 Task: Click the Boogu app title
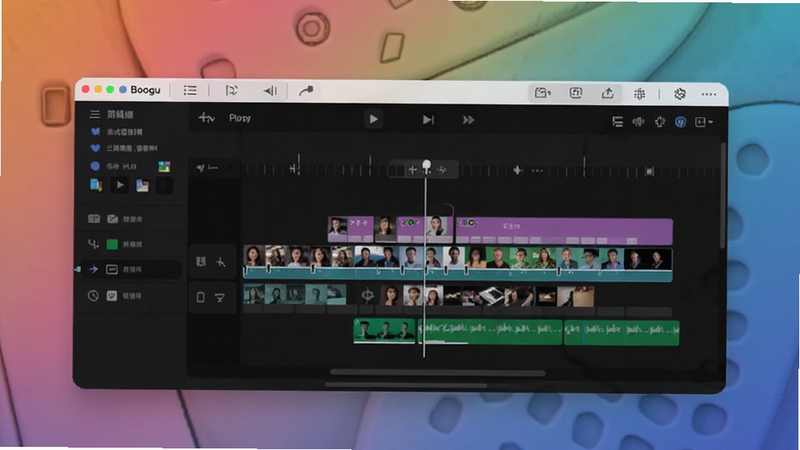pos(145,90)
